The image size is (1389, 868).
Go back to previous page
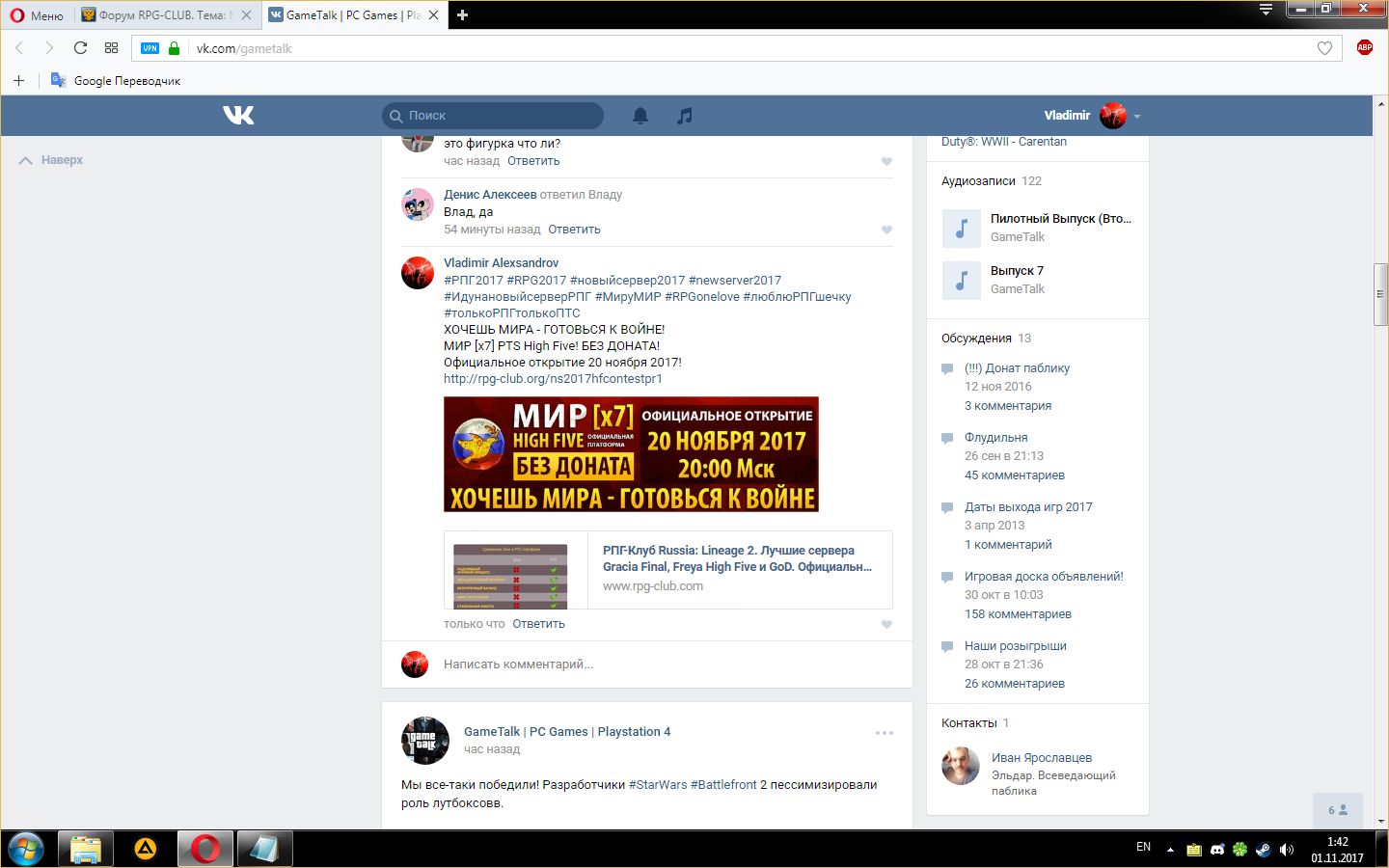click(x=19, y=48)
